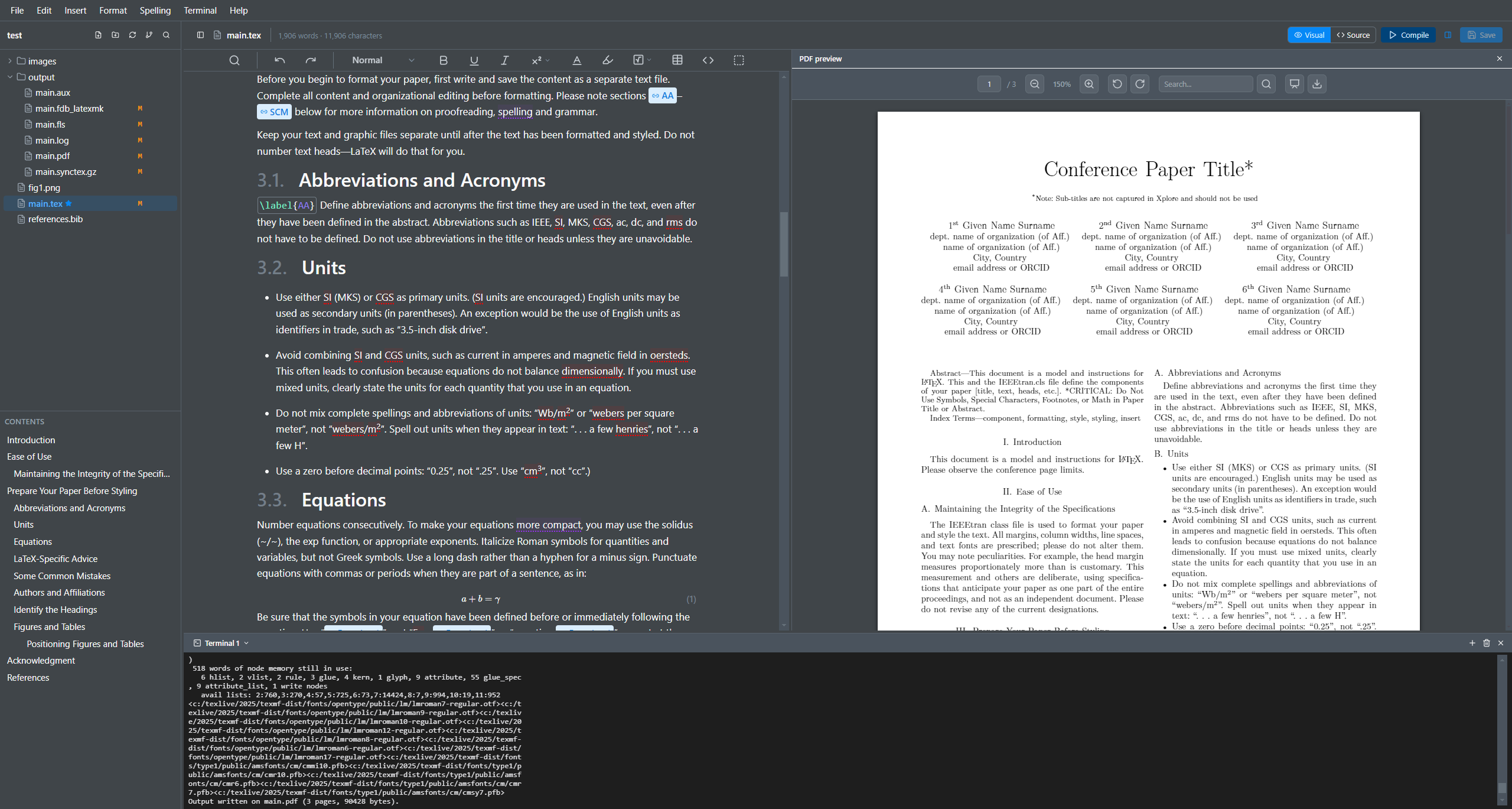Toggle the left sidebar panel icon beside main.tex
This screenshot has width=1512, height=809.
(200, 35)
